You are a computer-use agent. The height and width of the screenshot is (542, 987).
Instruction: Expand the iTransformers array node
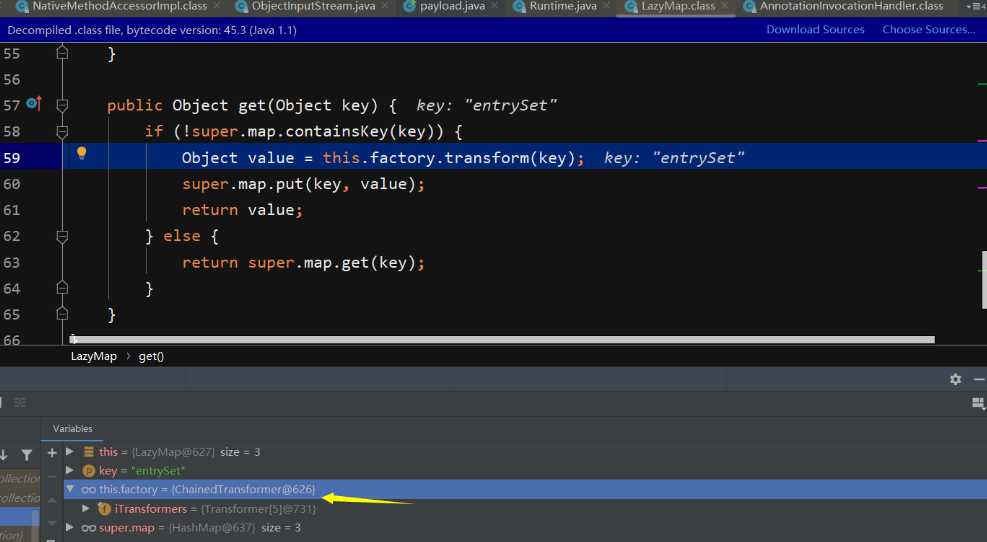point(87,509)
